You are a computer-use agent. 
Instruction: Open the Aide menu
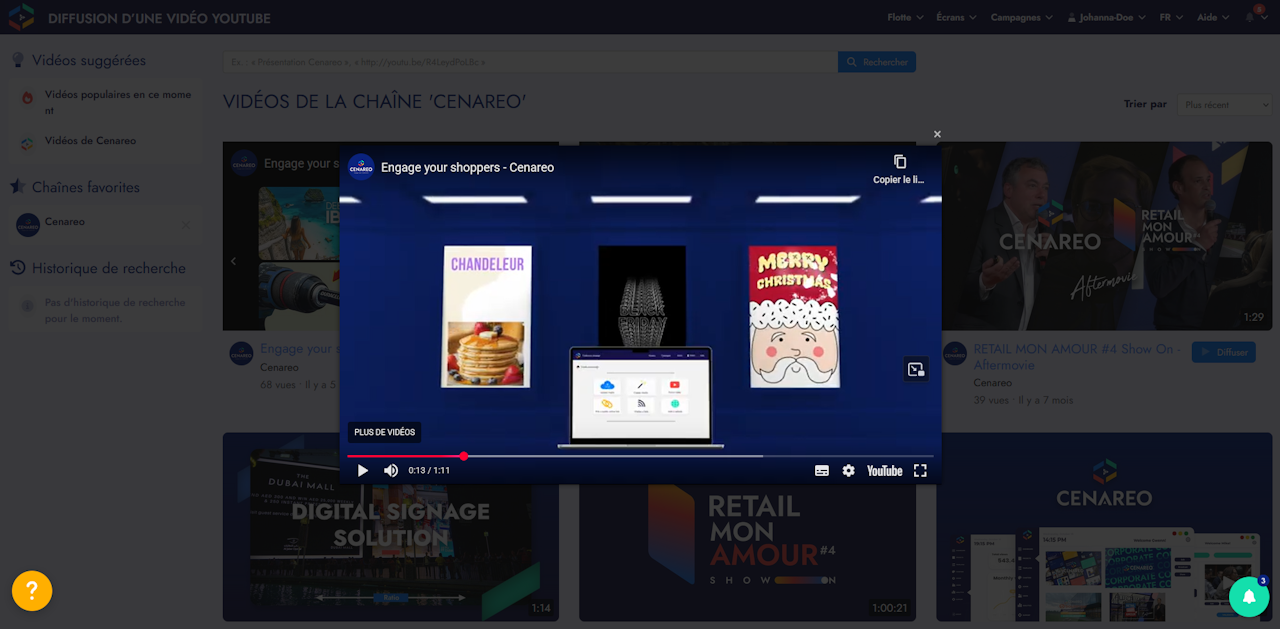point(1213,17)
